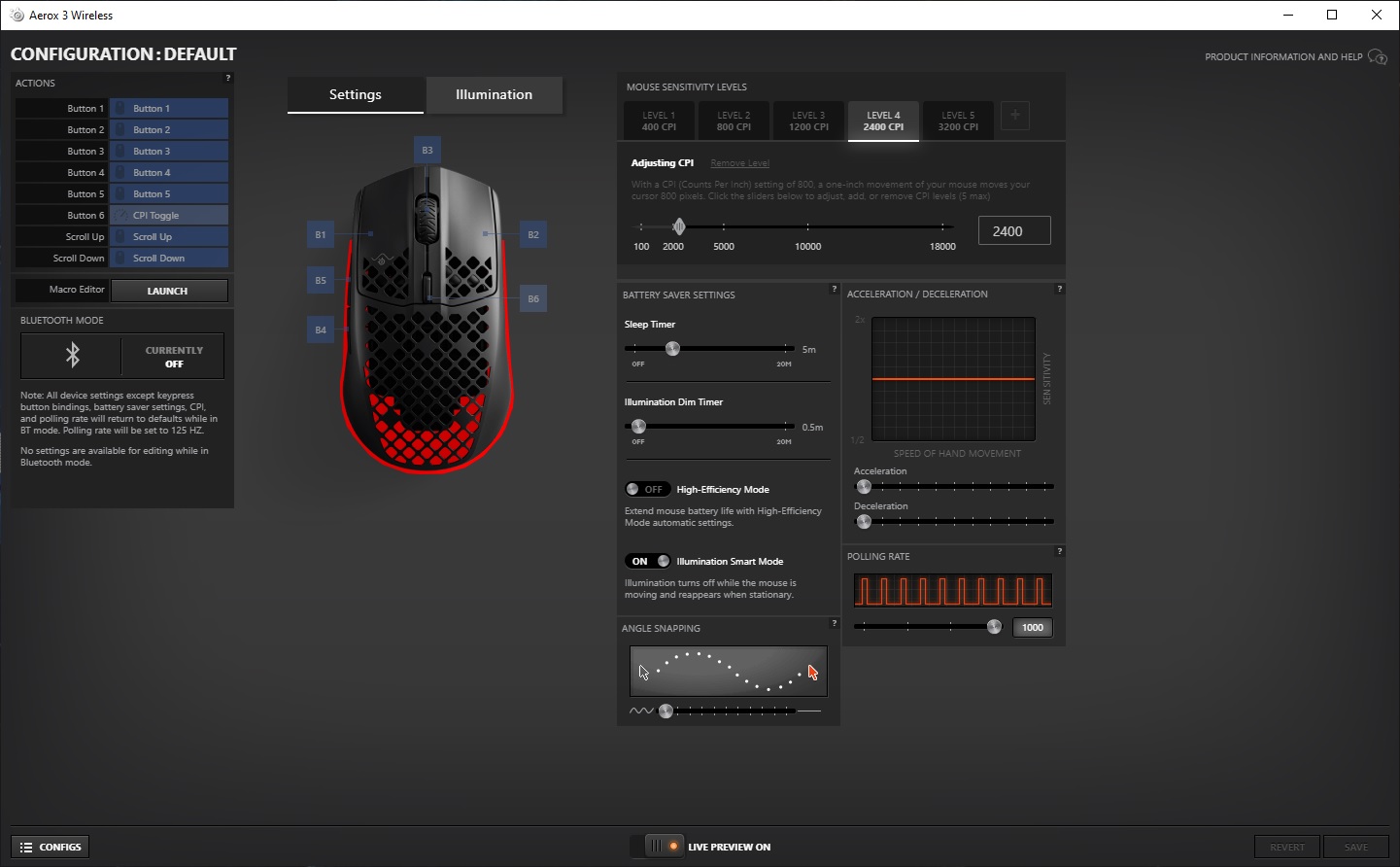Open Polling Rate help question mark
The width and height of the screenshot is (1400, 867).
tap(1060, 551)
